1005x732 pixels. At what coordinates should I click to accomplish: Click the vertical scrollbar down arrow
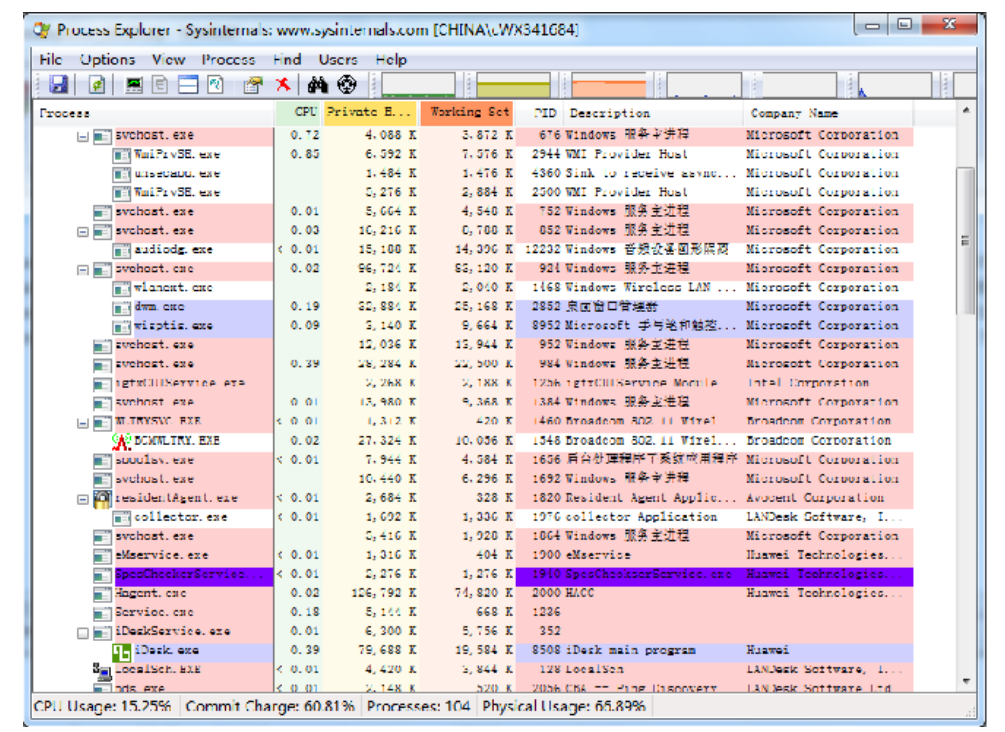click(965, 681)
